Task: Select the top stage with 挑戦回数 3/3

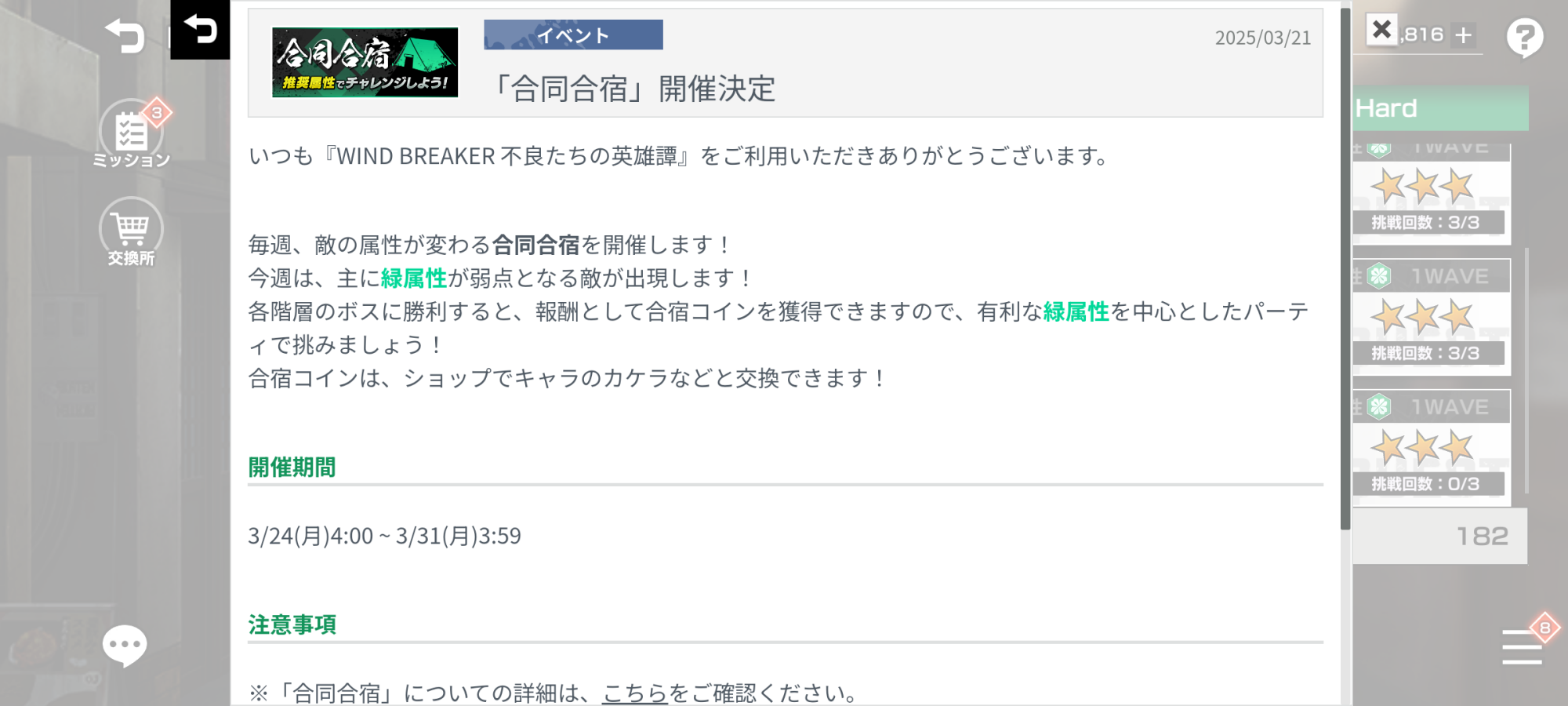Action: pos(1432,194)
